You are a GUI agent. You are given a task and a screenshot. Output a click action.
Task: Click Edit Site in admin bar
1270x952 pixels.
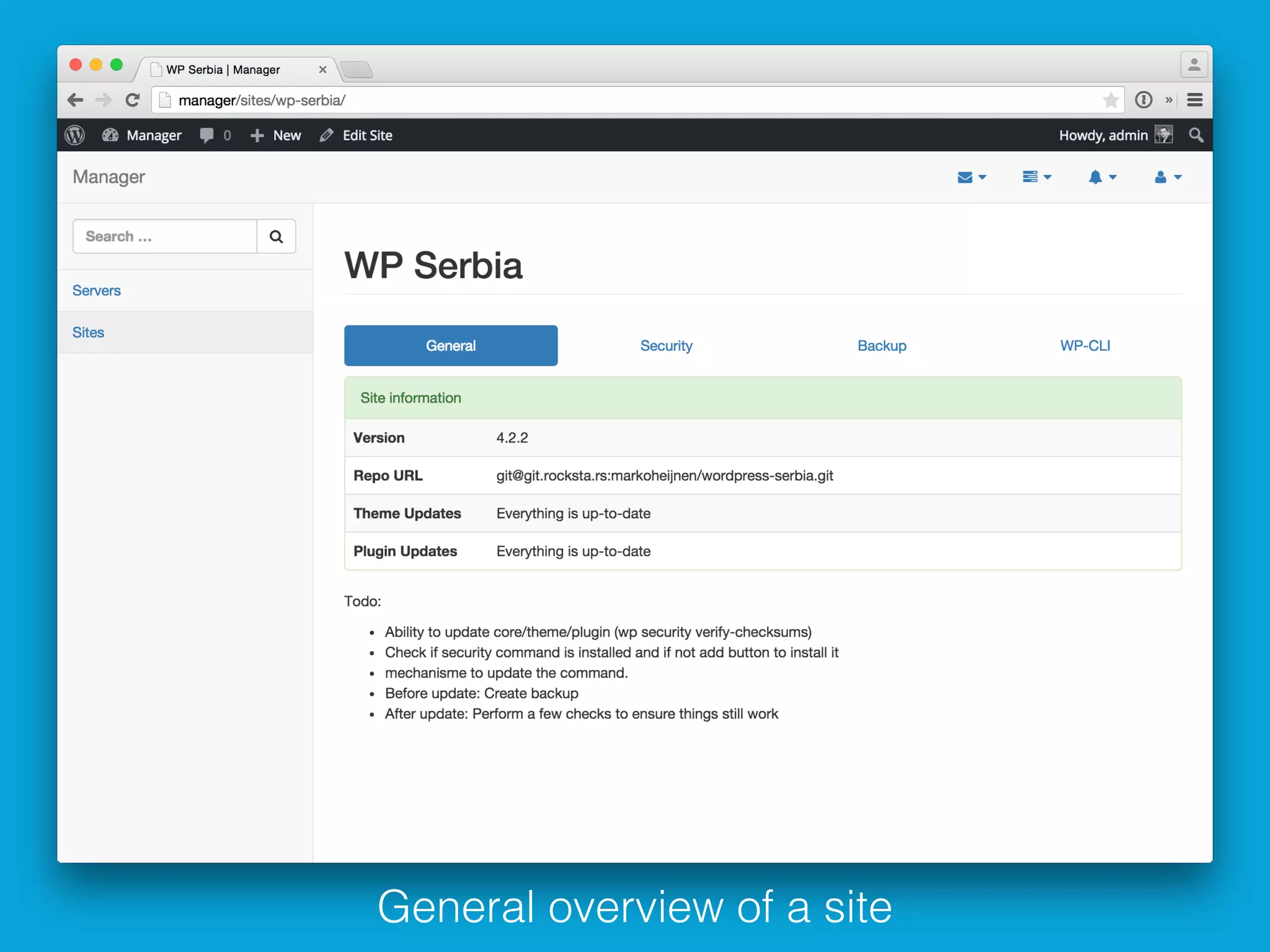(356, 135)
